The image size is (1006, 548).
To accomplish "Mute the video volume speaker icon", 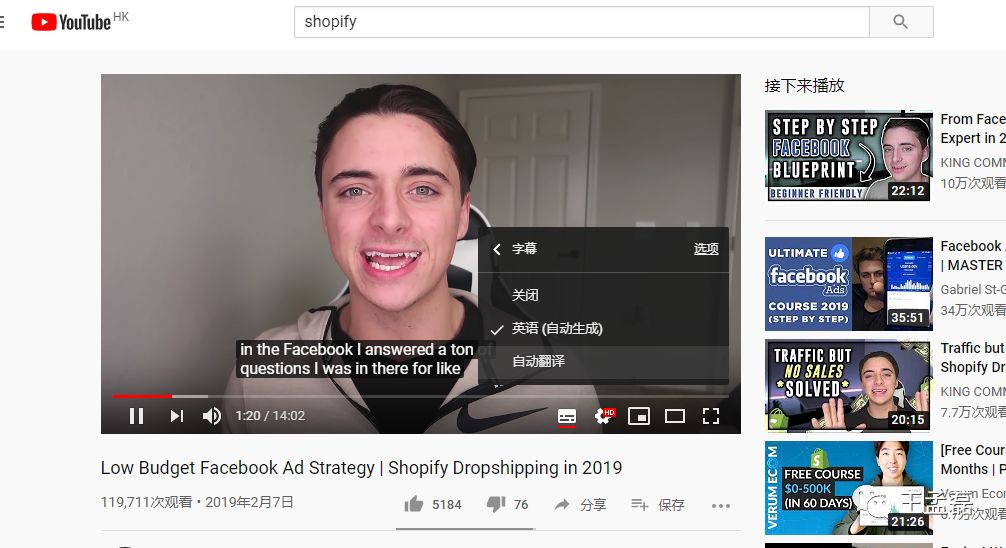I will (x=212, y=416).
